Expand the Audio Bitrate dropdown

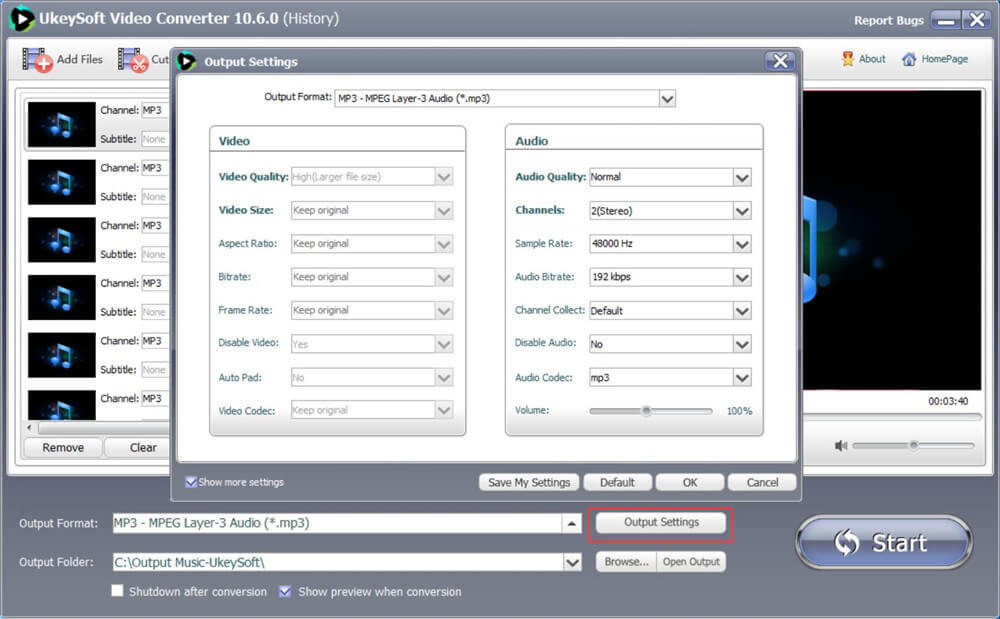point(741,277)
